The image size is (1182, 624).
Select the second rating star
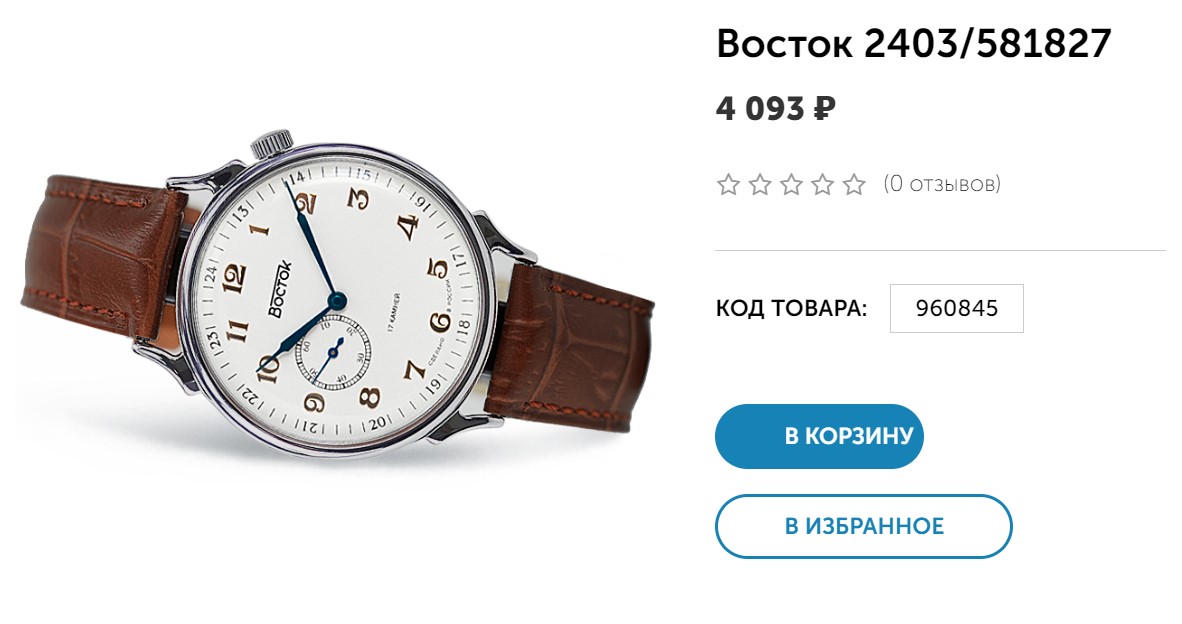(760, 185)
